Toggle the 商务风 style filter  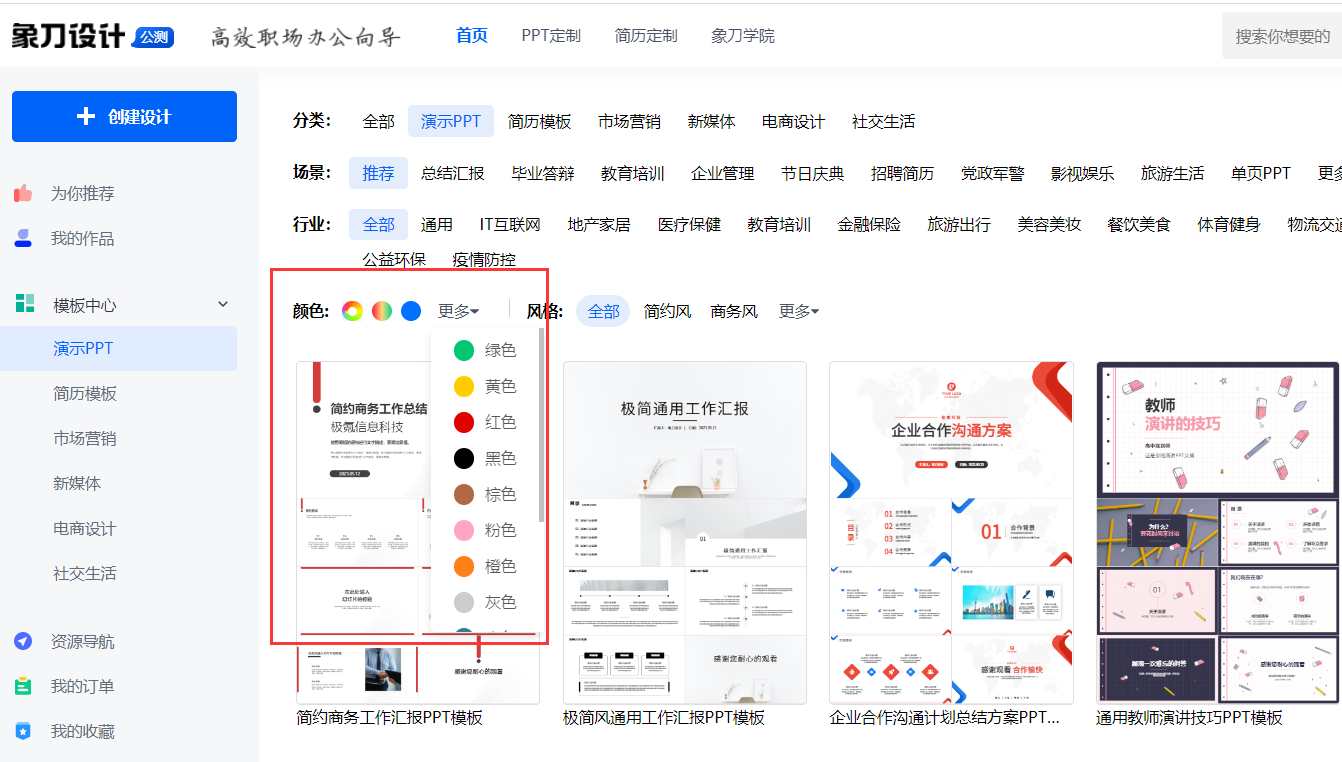734,311
